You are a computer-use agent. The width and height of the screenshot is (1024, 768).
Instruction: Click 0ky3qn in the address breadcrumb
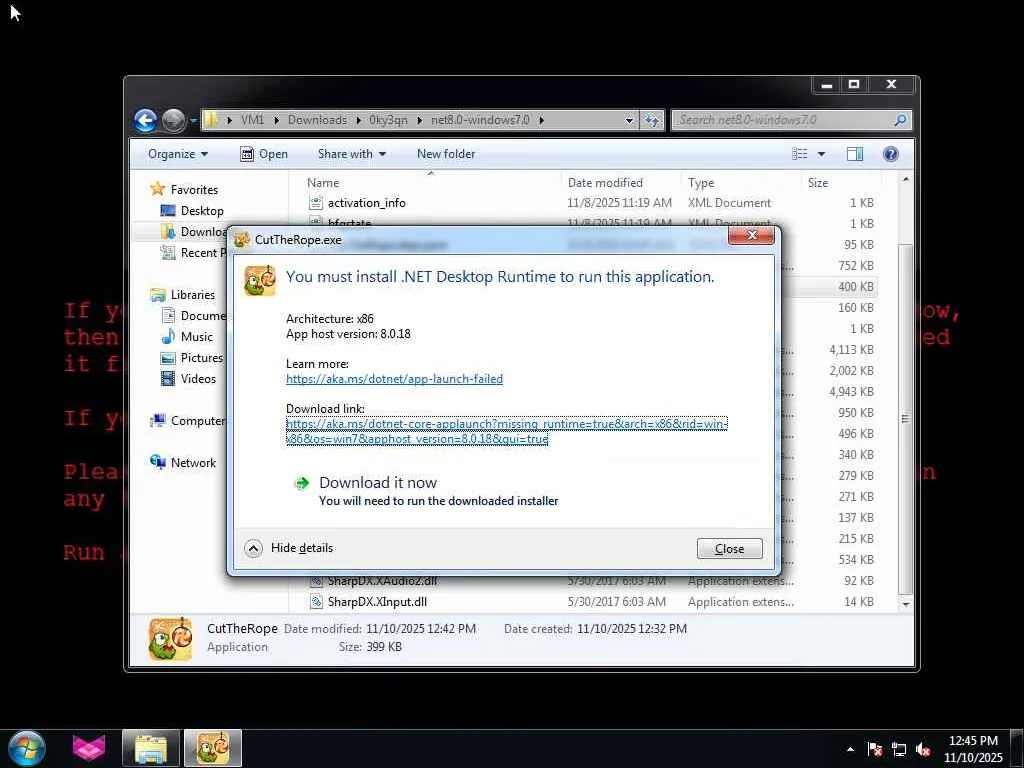388,120
